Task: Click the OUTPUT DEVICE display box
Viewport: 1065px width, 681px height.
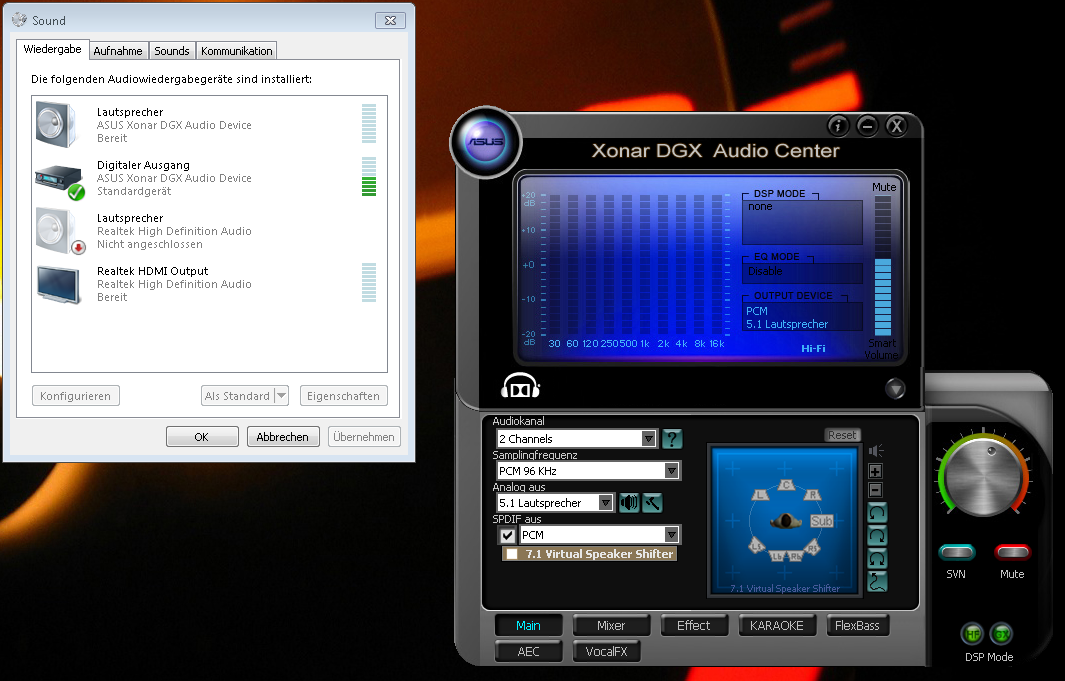Action: 802,317
